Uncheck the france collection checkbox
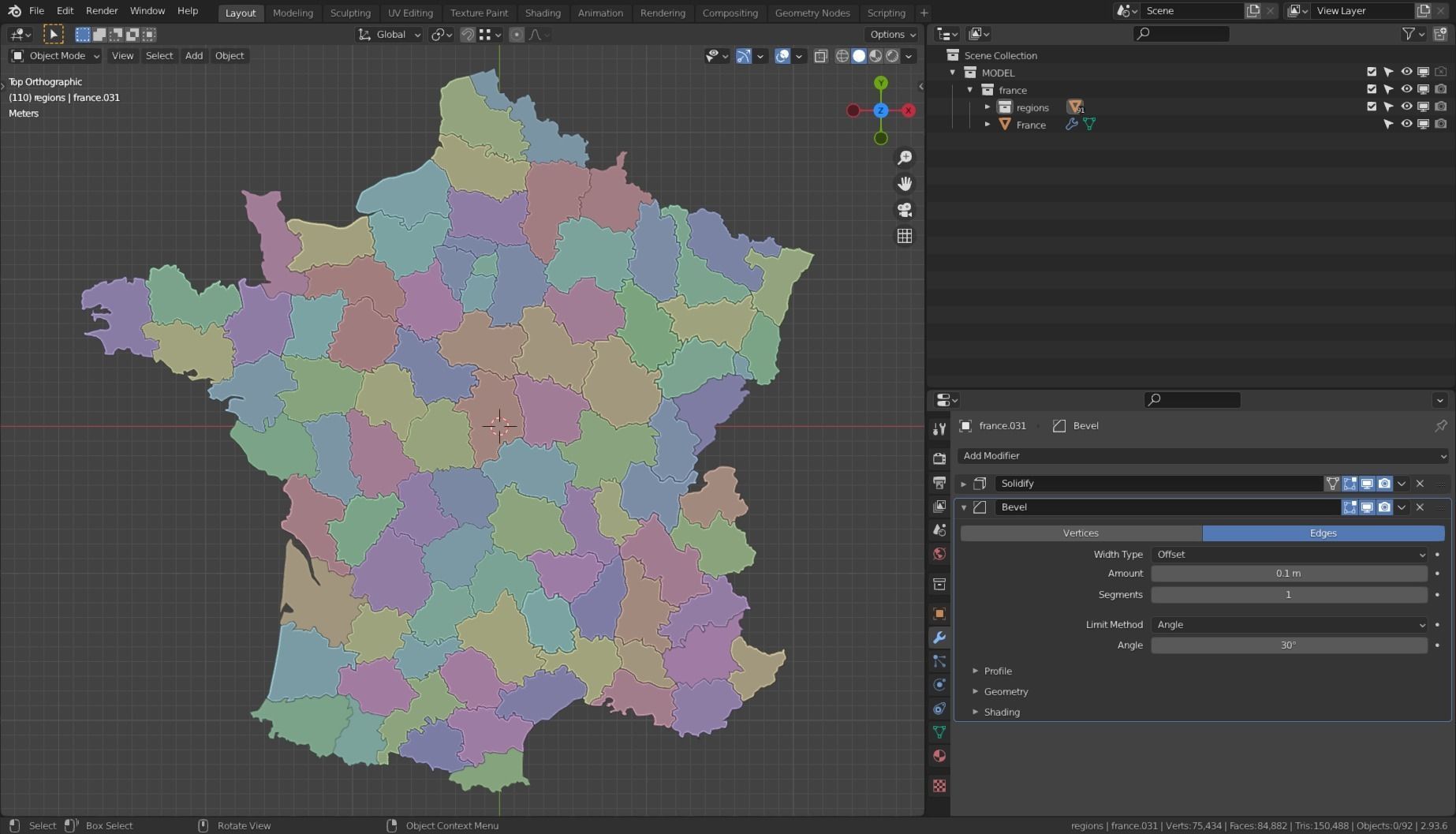The width and height of the screenshot is (1456, 834). click(1372, 89)
